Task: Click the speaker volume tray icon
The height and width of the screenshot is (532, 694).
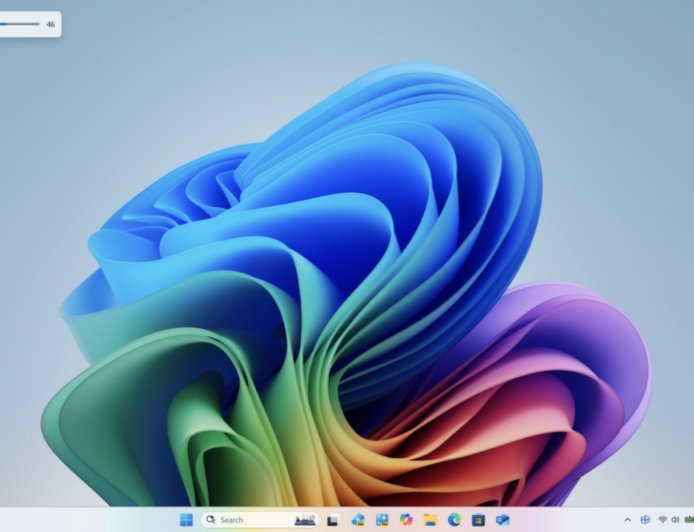Action: [673, 520]
